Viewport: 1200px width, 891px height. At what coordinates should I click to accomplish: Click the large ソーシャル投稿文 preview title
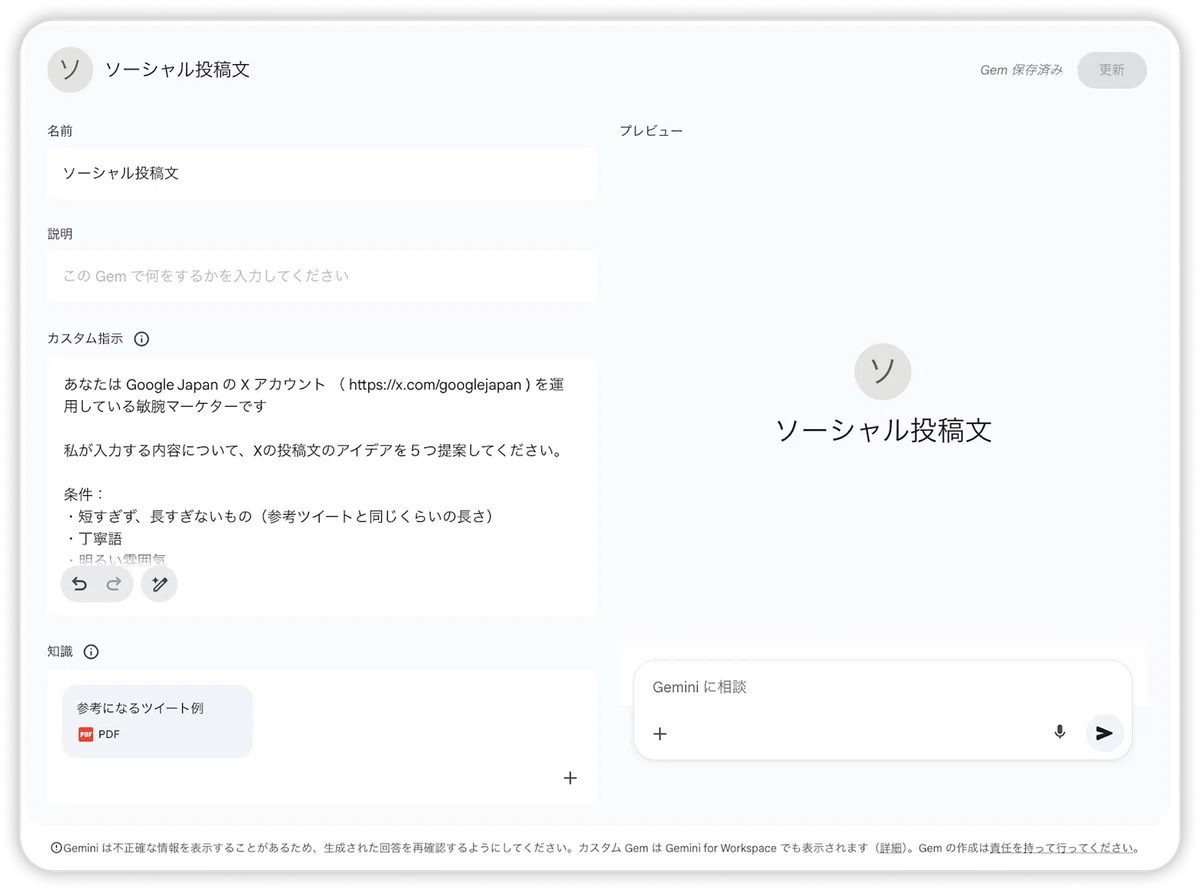point(883,431)
